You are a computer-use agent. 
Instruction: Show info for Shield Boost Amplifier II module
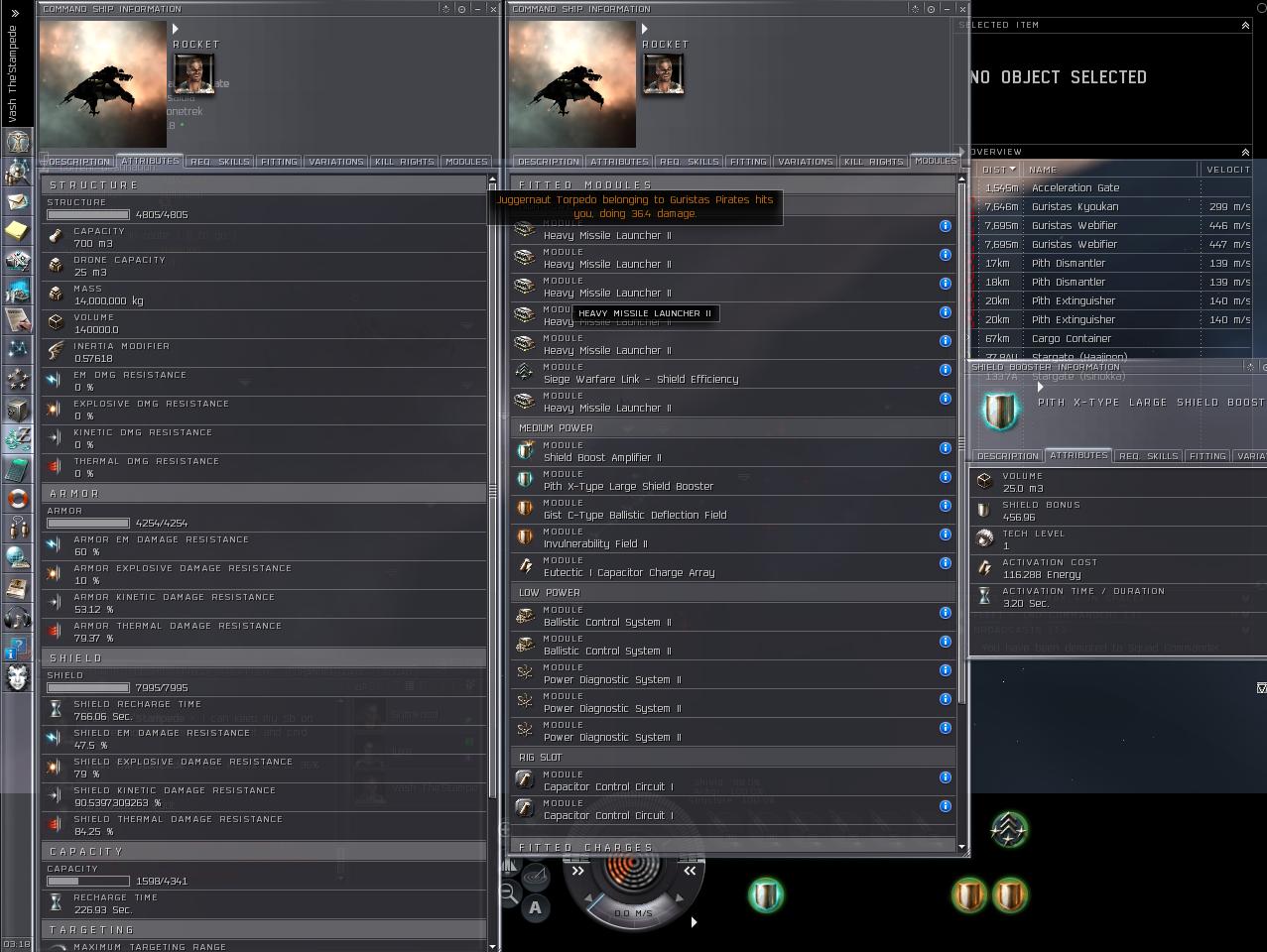[x=946, y=448]
